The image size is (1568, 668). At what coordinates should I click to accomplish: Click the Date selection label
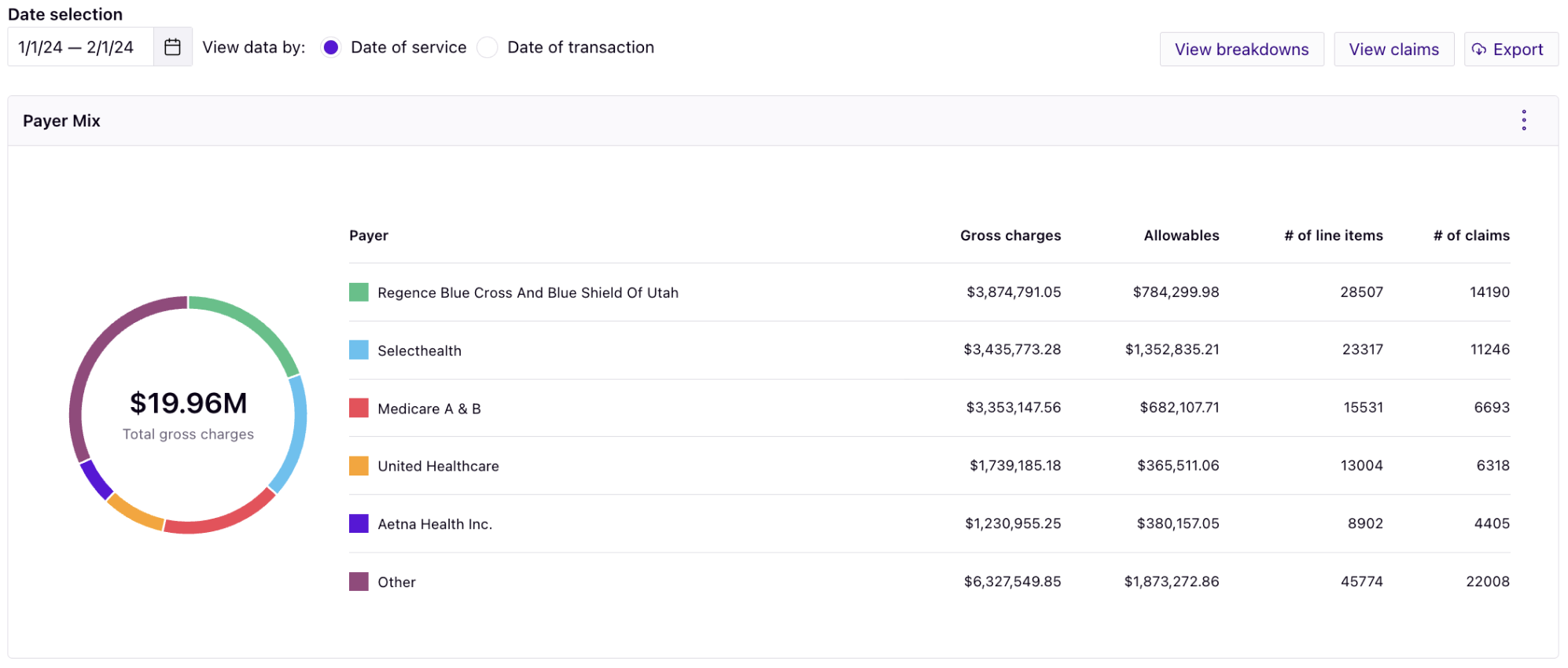tap(65, 14)
